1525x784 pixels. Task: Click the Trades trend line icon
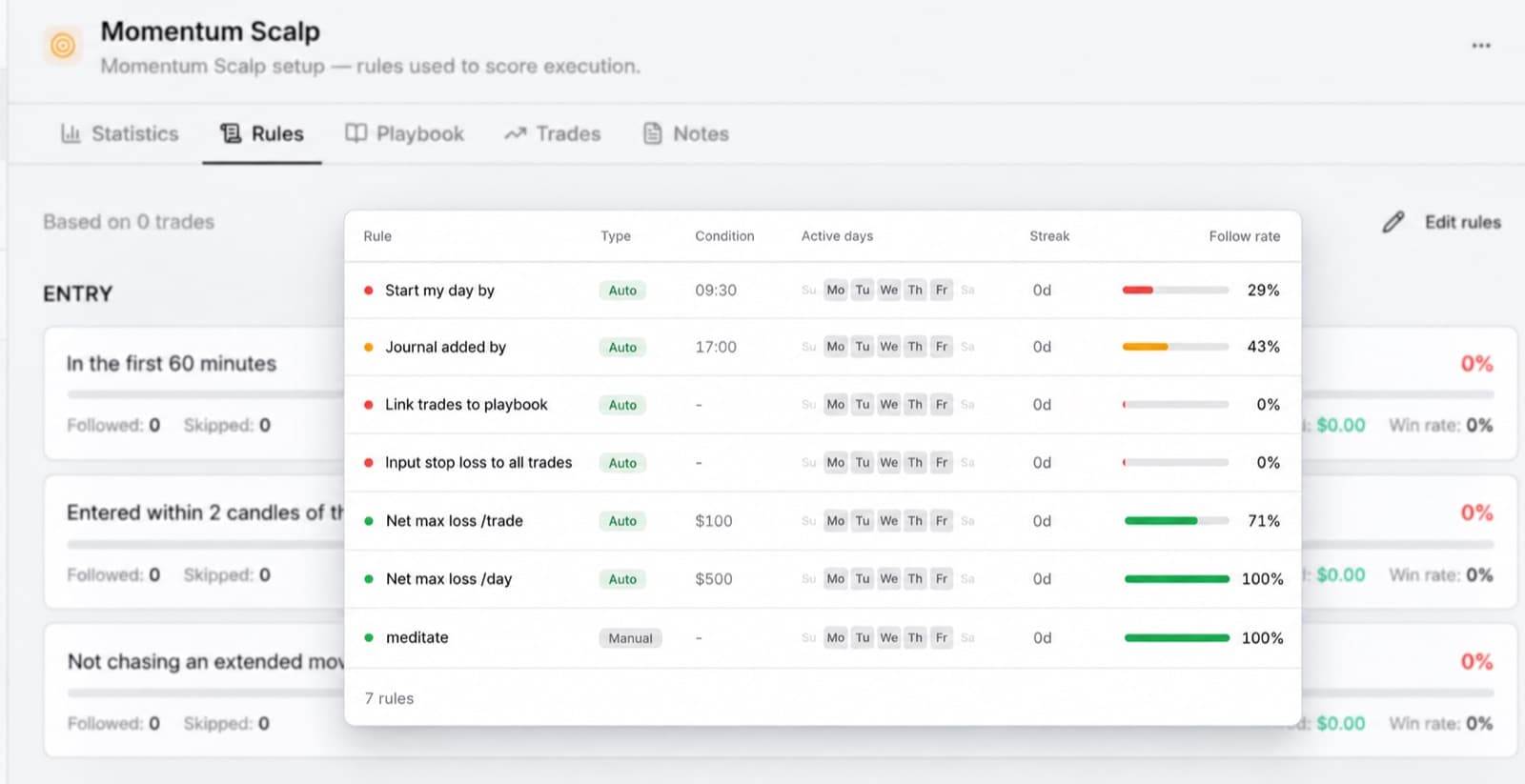pyautogui.click(x=516, y=133)
